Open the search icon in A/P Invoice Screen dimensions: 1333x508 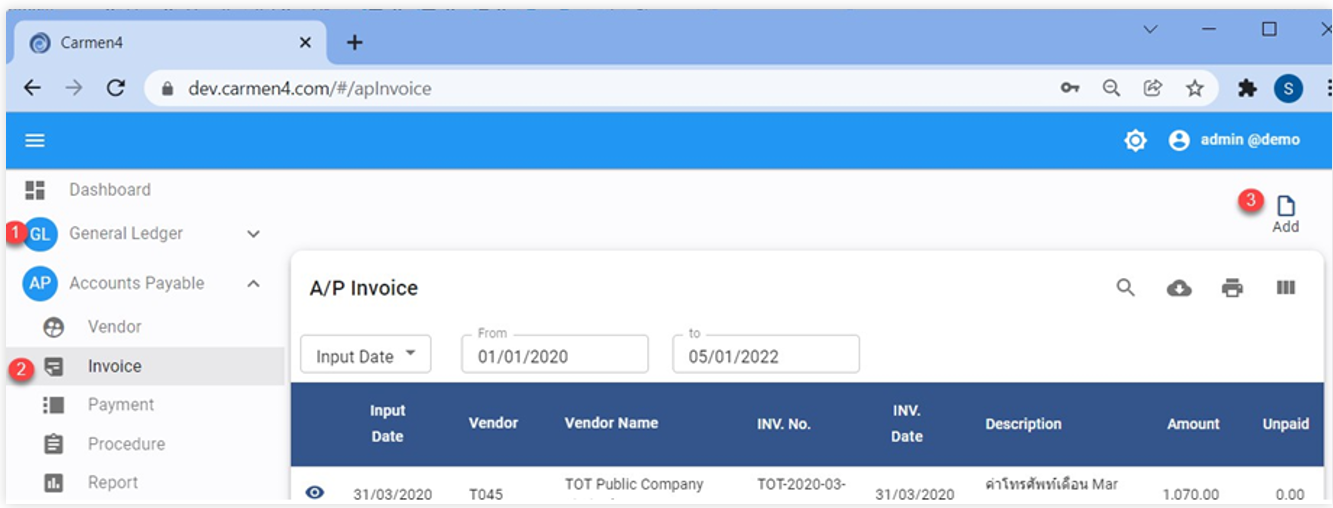1126,288
